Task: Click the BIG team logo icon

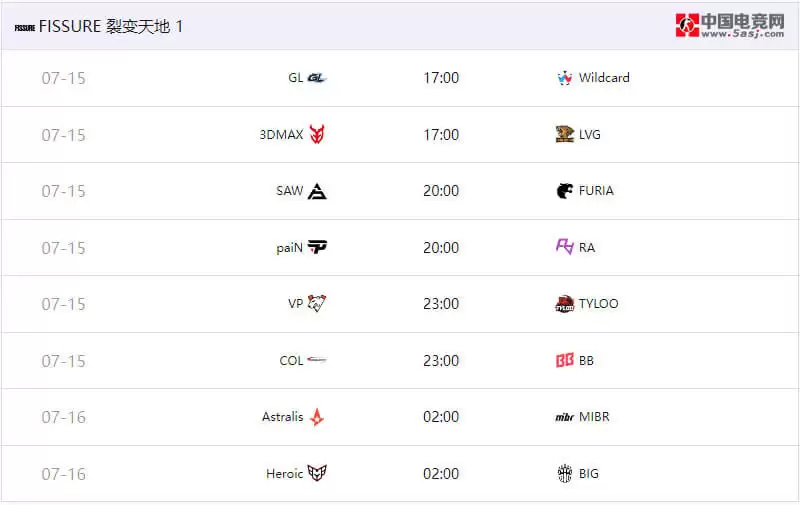Action: pyautogui.click(x=565, y=473)
